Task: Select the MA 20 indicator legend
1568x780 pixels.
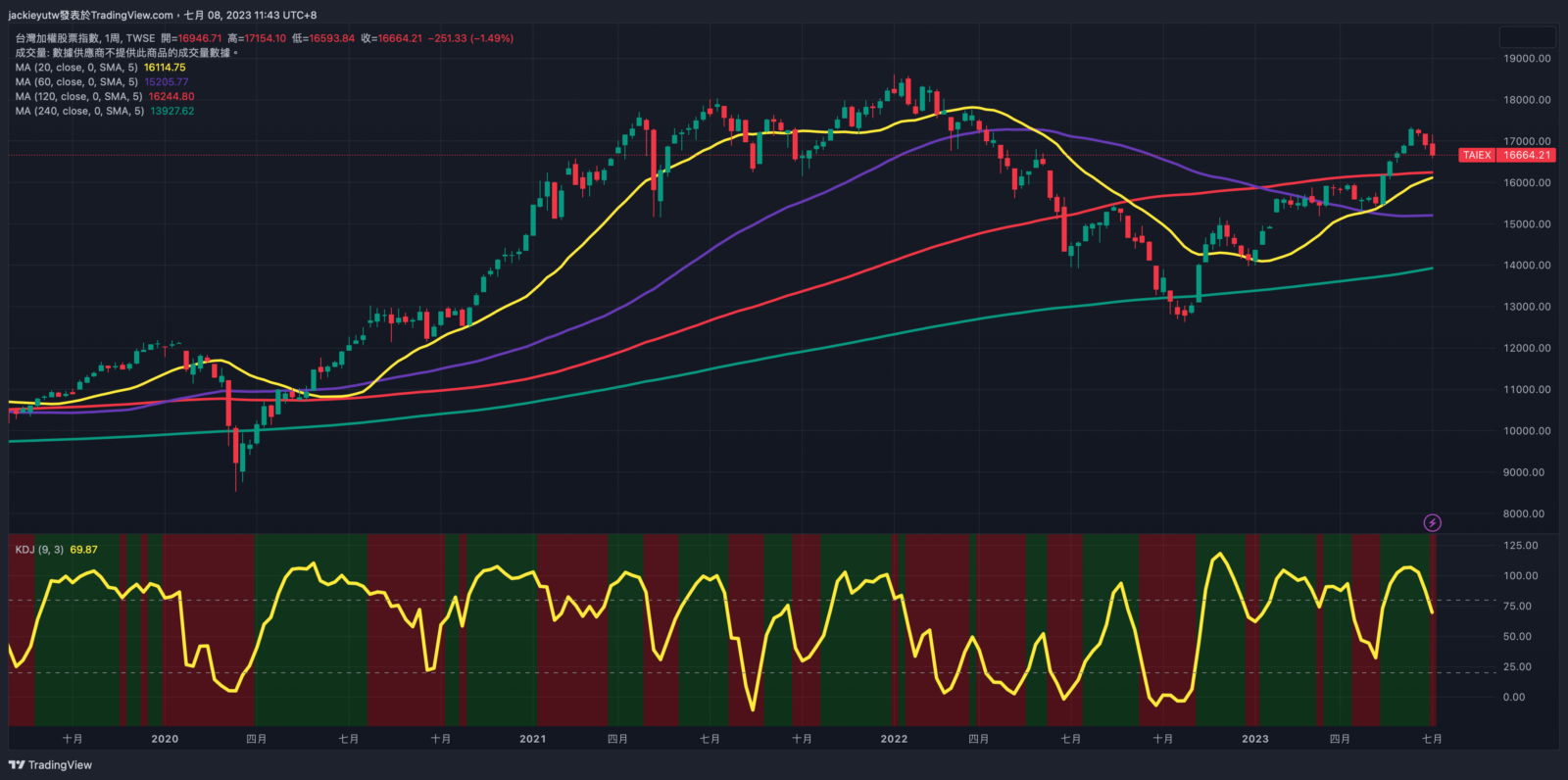Action: [76, 68]
